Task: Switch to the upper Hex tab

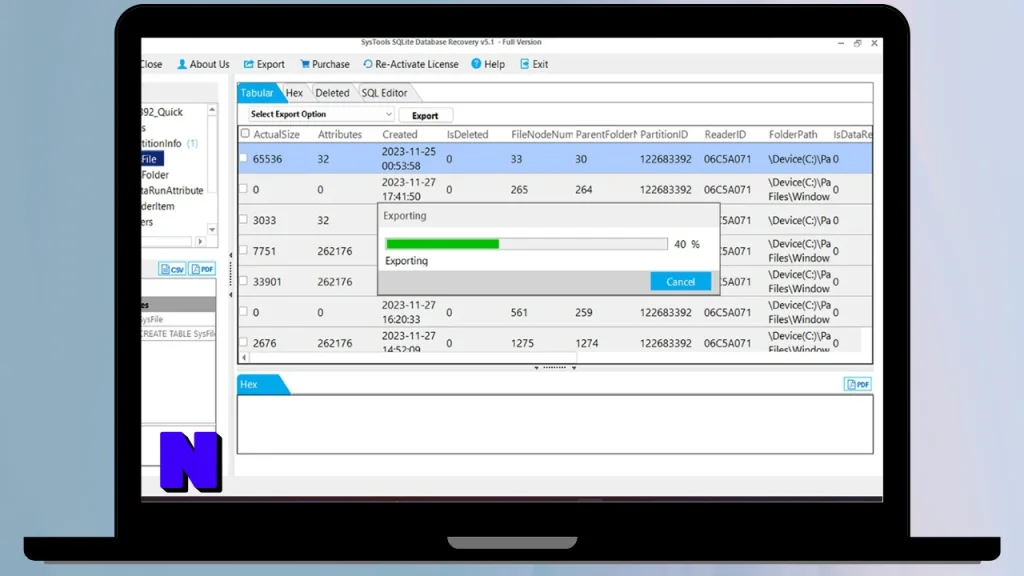Action: click(x=294, y=93)
